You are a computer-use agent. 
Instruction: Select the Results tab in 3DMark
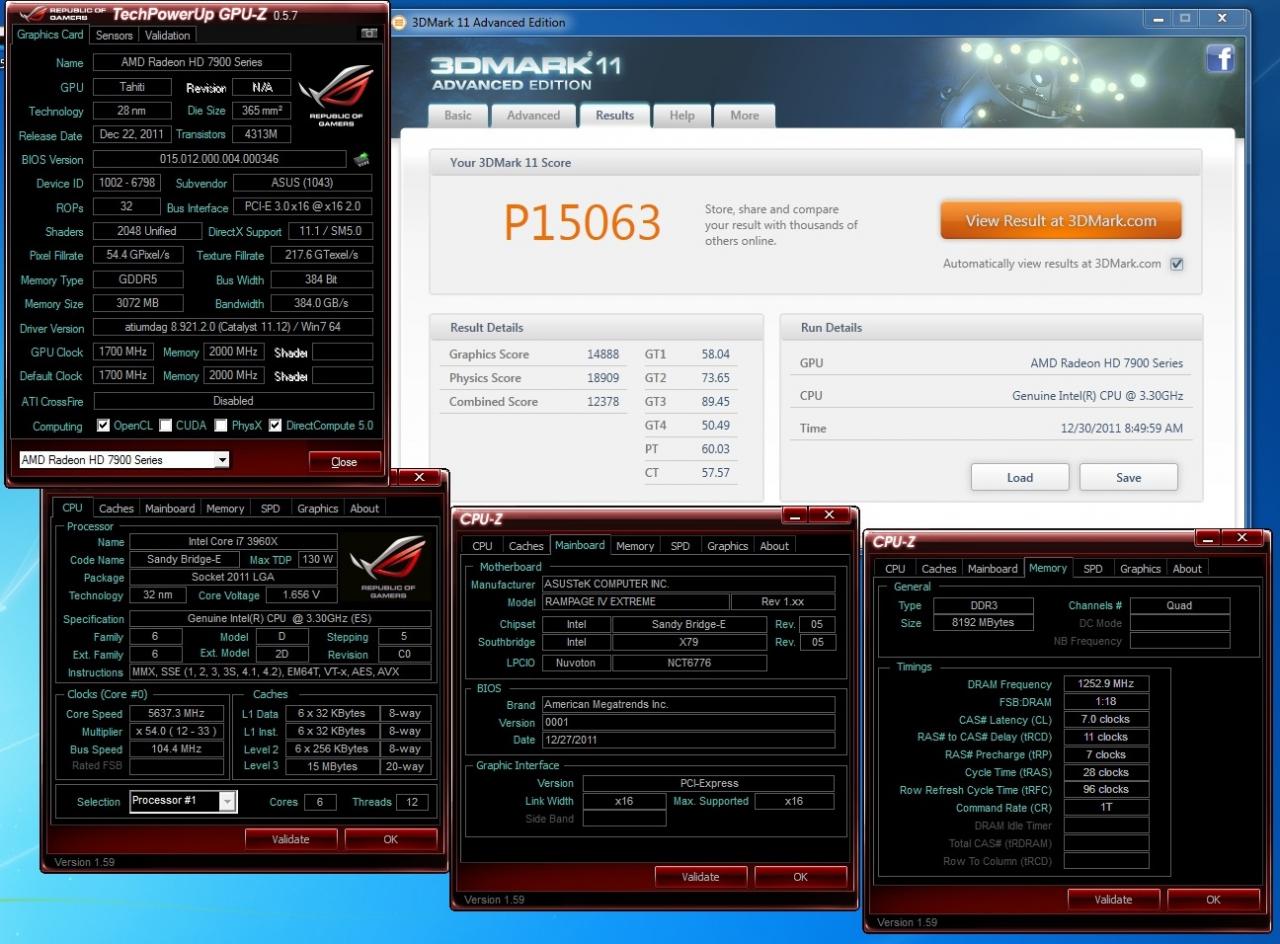pyautogui.click(x=615, y=115)
